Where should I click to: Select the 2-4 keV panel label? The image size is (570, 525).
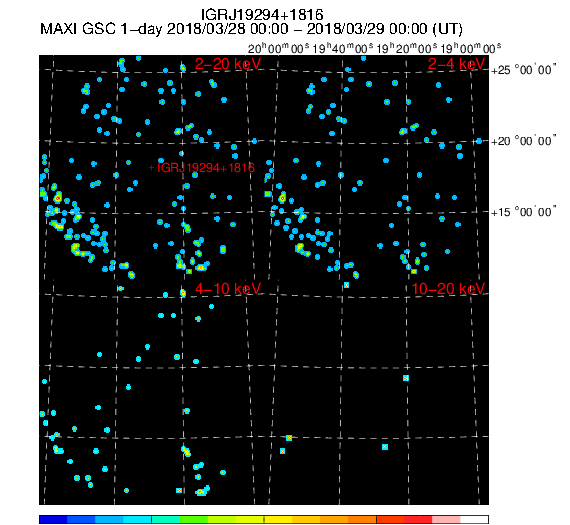[x=456, y=64]
